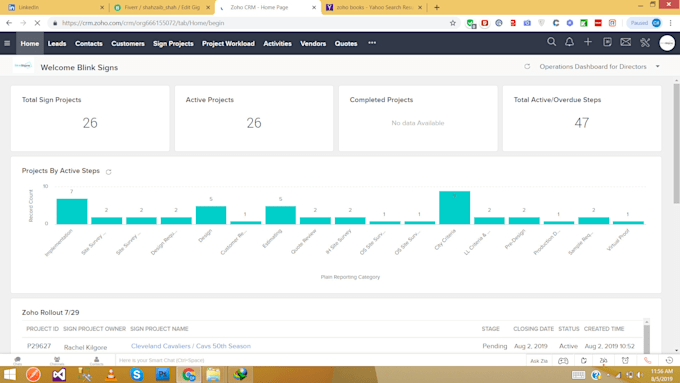Click the SIGN PROJECT NAME column header
This screenshot has height=383, width=680.
pos(159,329)
